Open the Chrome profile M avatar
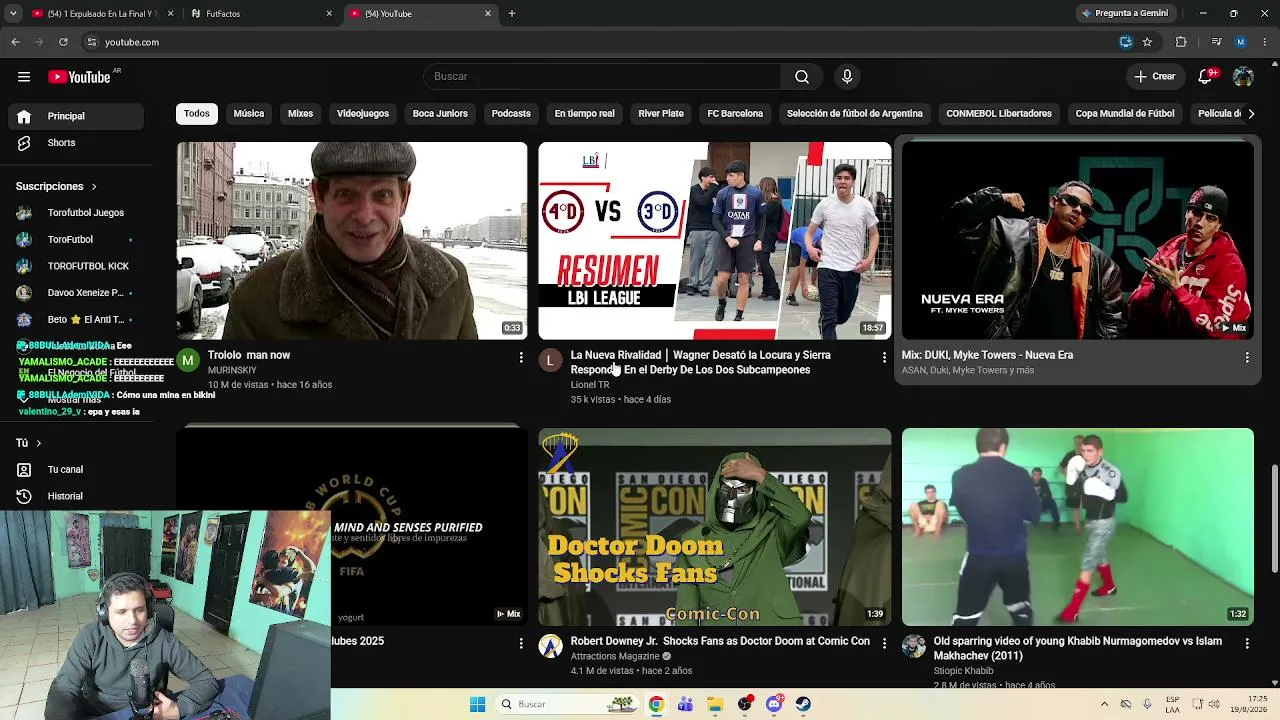Image resolution: width=1280 pixels, height=720 pixels. [1240, 42]
